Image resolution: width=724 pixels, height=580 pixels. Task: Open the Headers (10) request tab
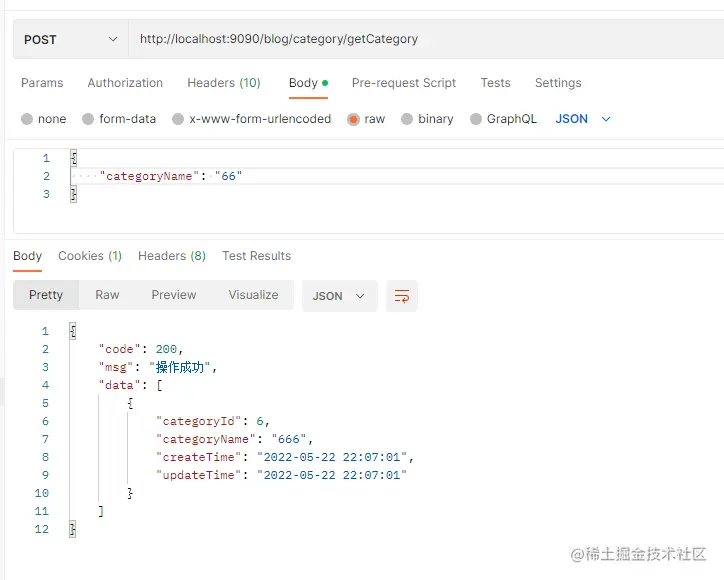point(224,83)
